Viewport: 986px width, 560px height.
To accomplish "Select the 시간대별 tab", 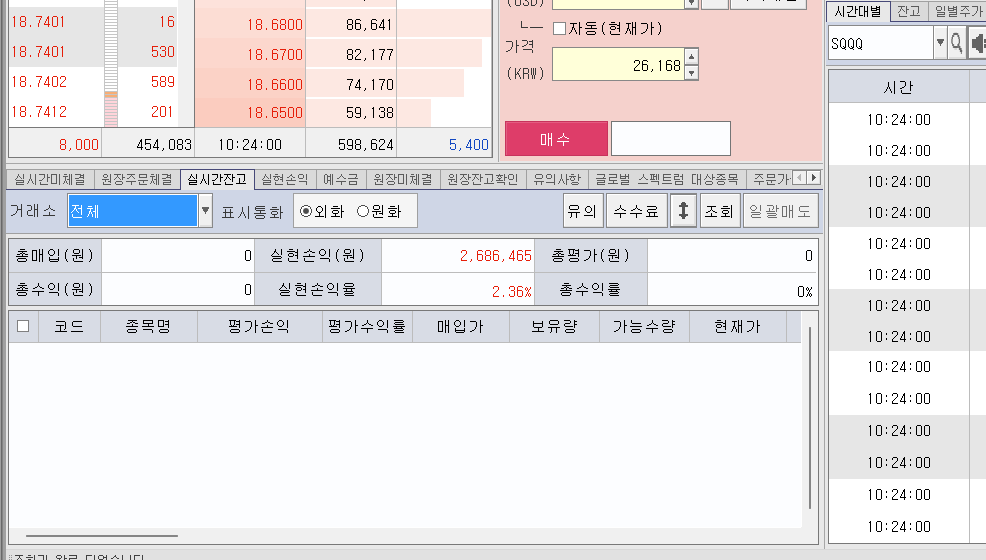I will pos(858,11).
